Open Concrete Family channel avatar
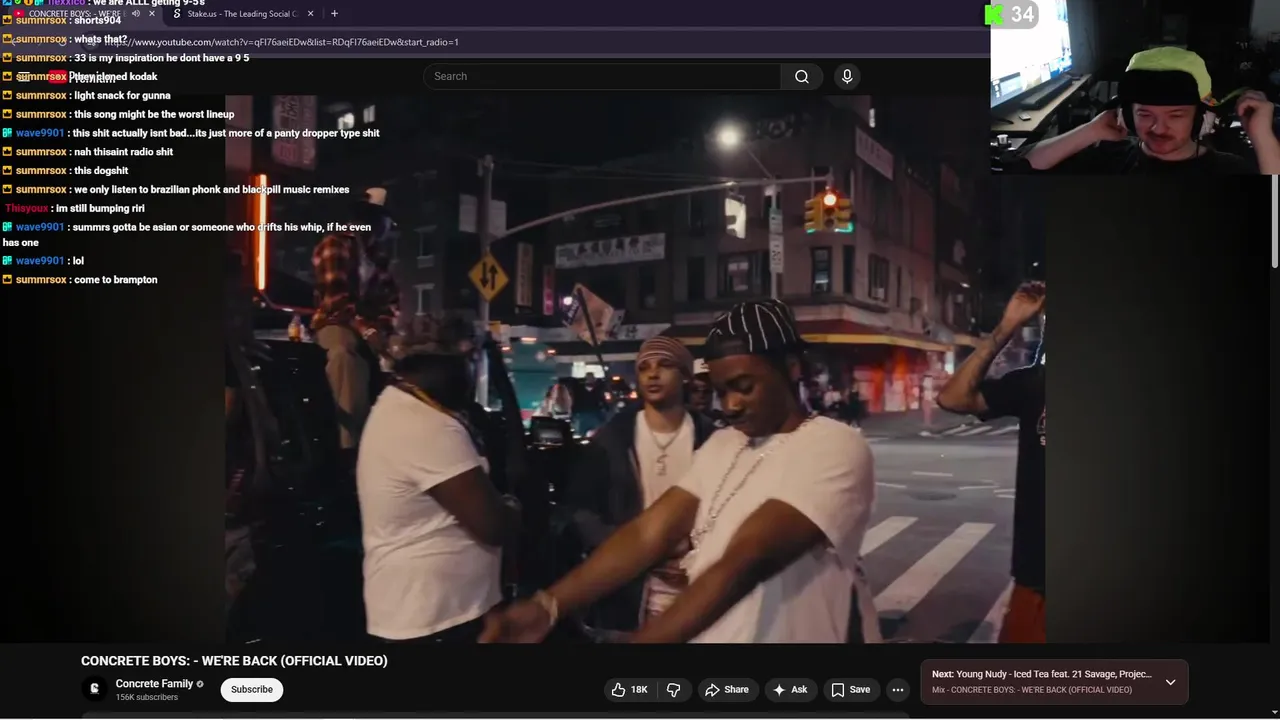 (x=94, y=689)
